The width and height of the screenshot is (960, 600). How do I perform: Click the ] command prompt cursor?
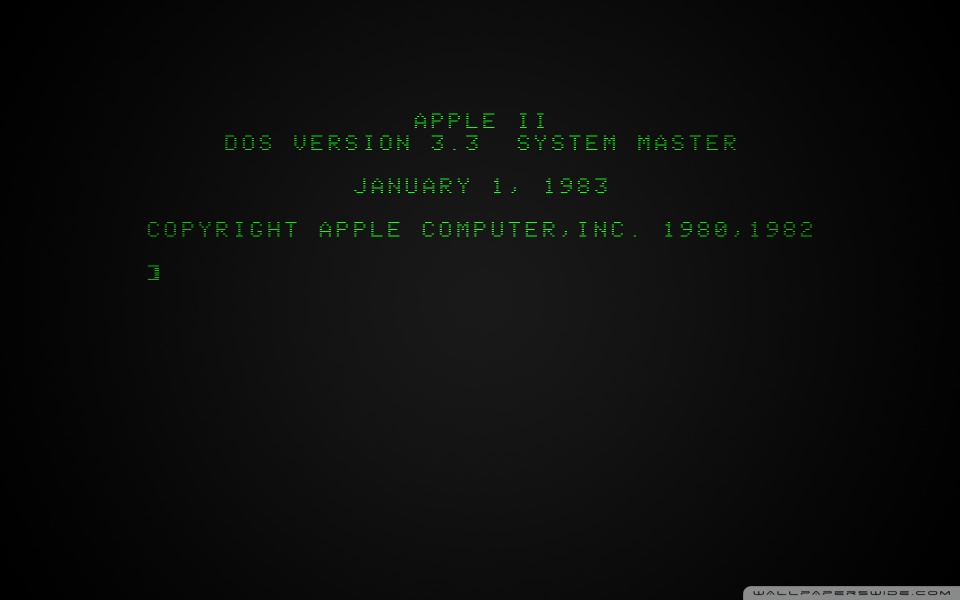(x=154, y=272)
